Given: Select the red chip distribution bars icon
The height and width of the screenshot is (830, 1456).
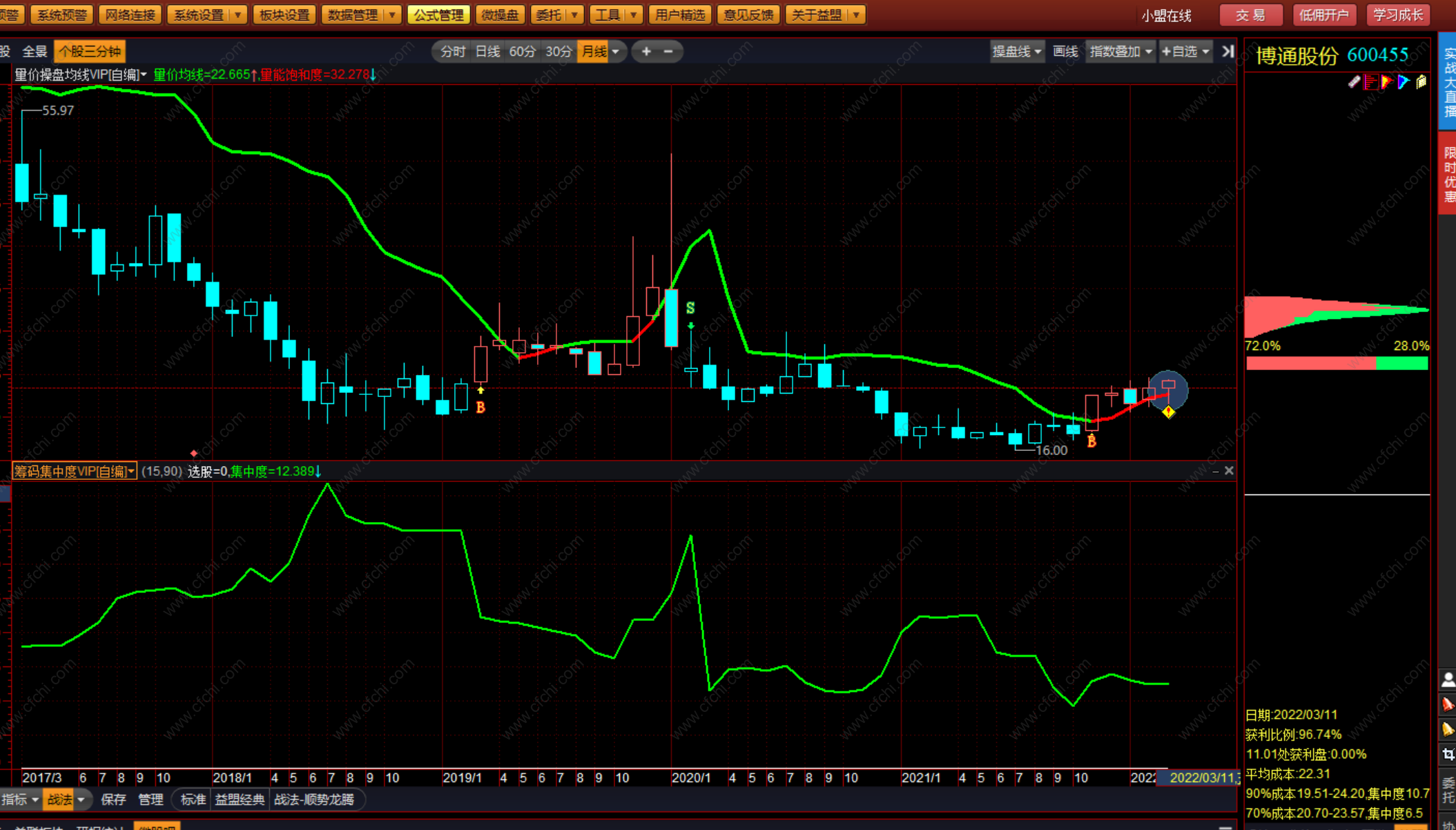Looking at the screenshot, I should point(1370,82).
